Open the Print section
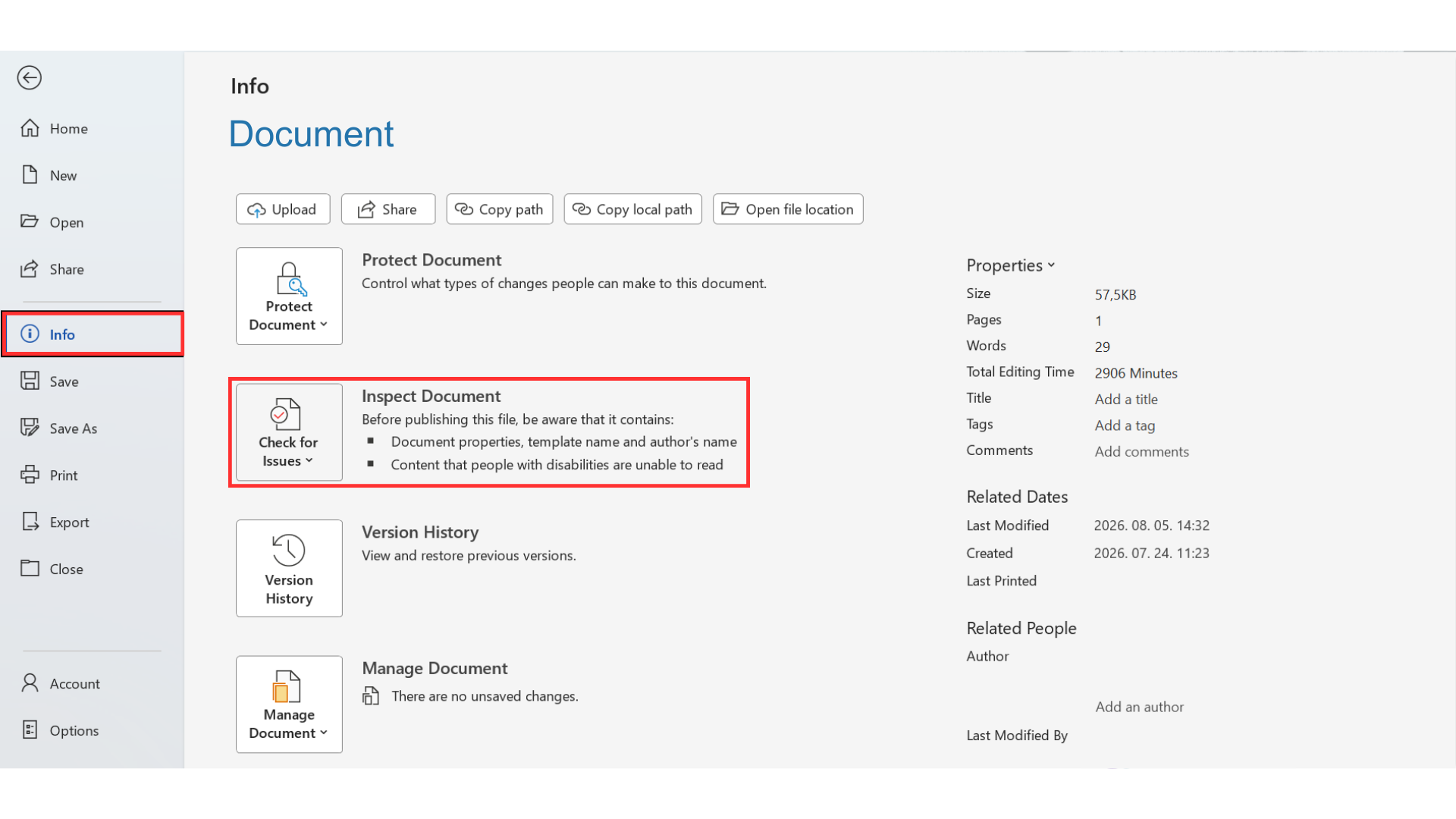The image size is (1456, 819). 92,475
